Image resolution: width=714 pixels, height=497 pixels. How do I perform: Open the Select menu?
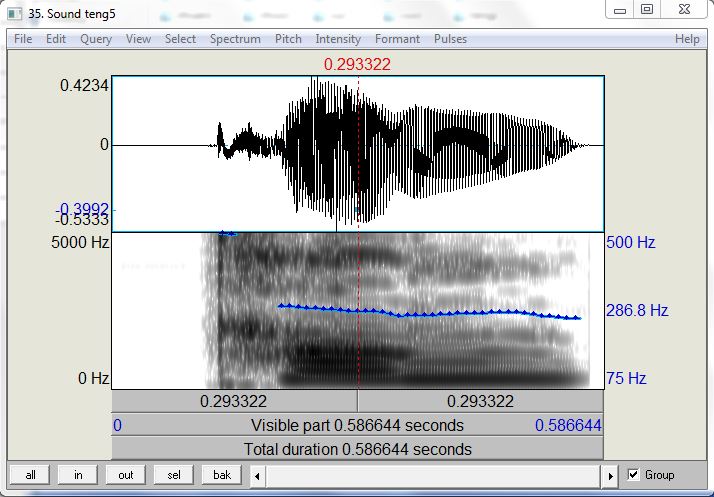(x=180, y=39)
